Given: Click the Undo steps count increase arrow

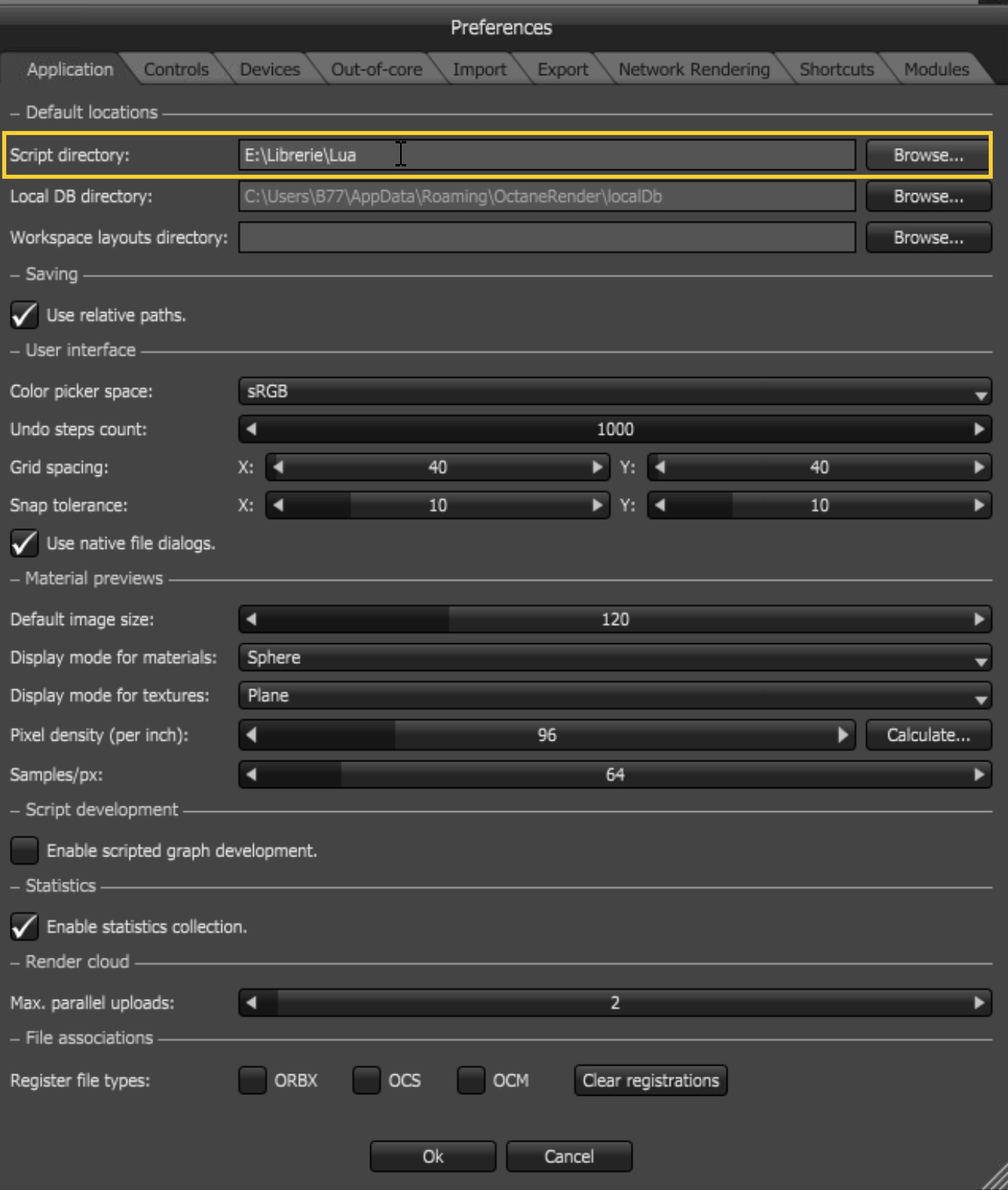Looking at the screenshot, I should pyautogui.click(x=979, y=429).
